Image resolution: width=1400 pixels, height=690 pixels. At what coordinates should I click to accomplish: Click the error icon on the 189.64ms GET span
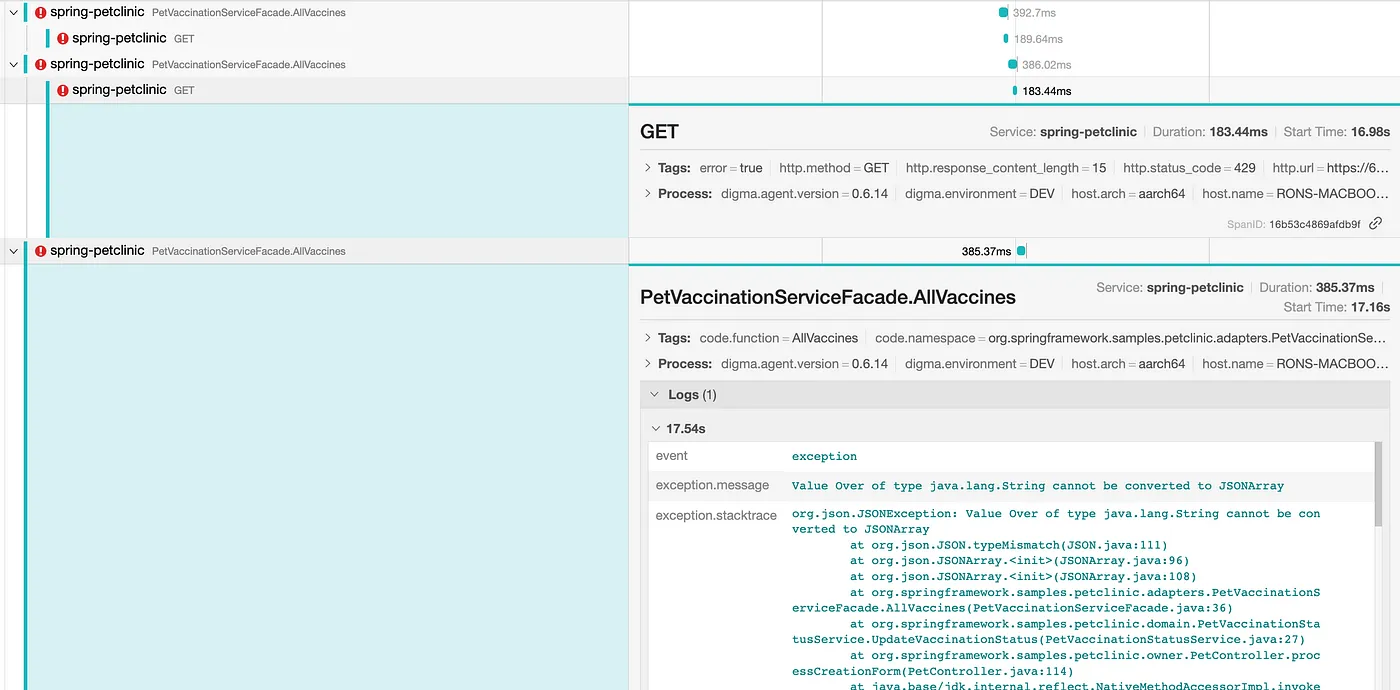[x=62, y=39]
